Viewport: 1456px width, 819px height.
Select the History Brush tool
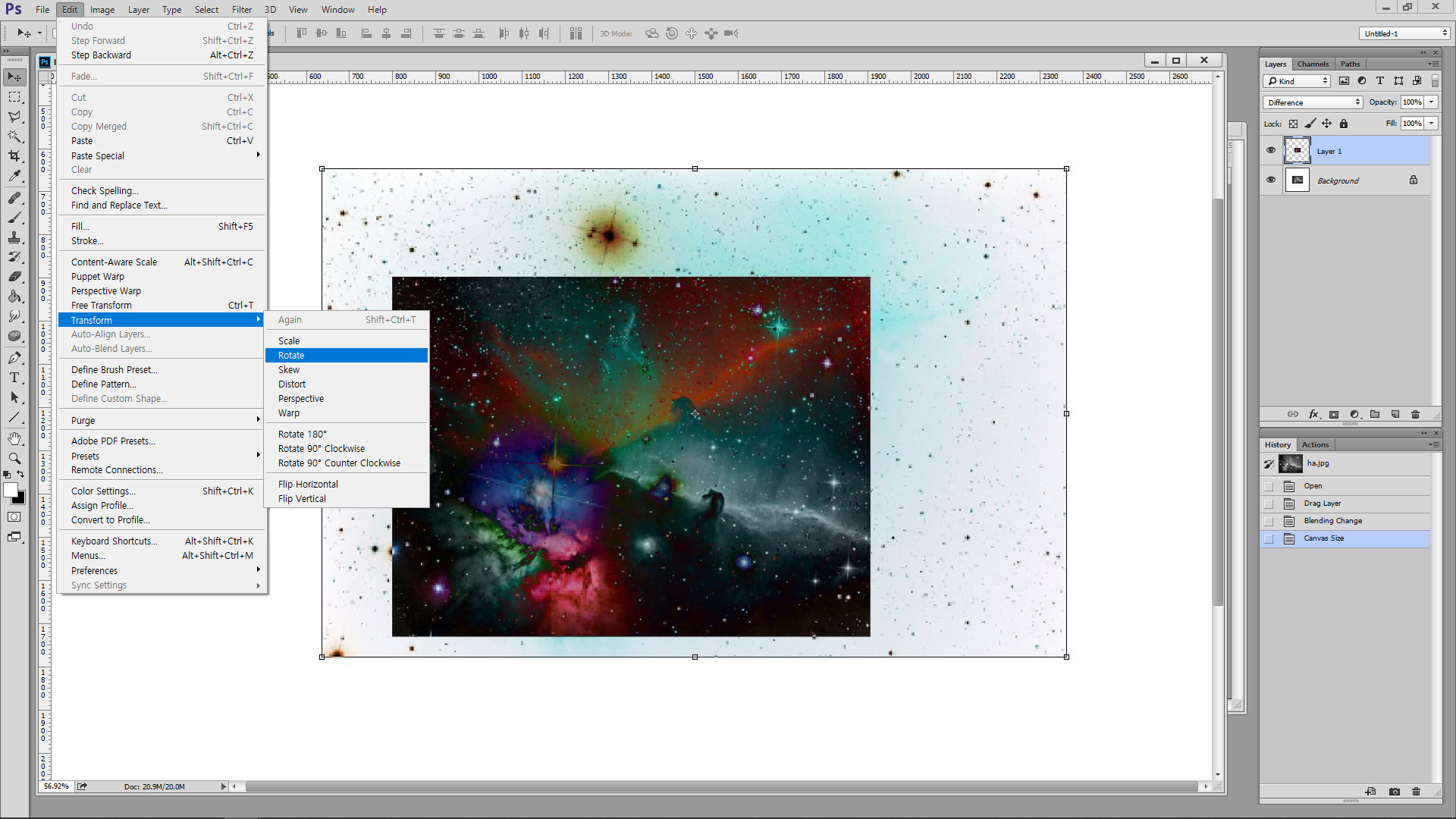point(14,257)
